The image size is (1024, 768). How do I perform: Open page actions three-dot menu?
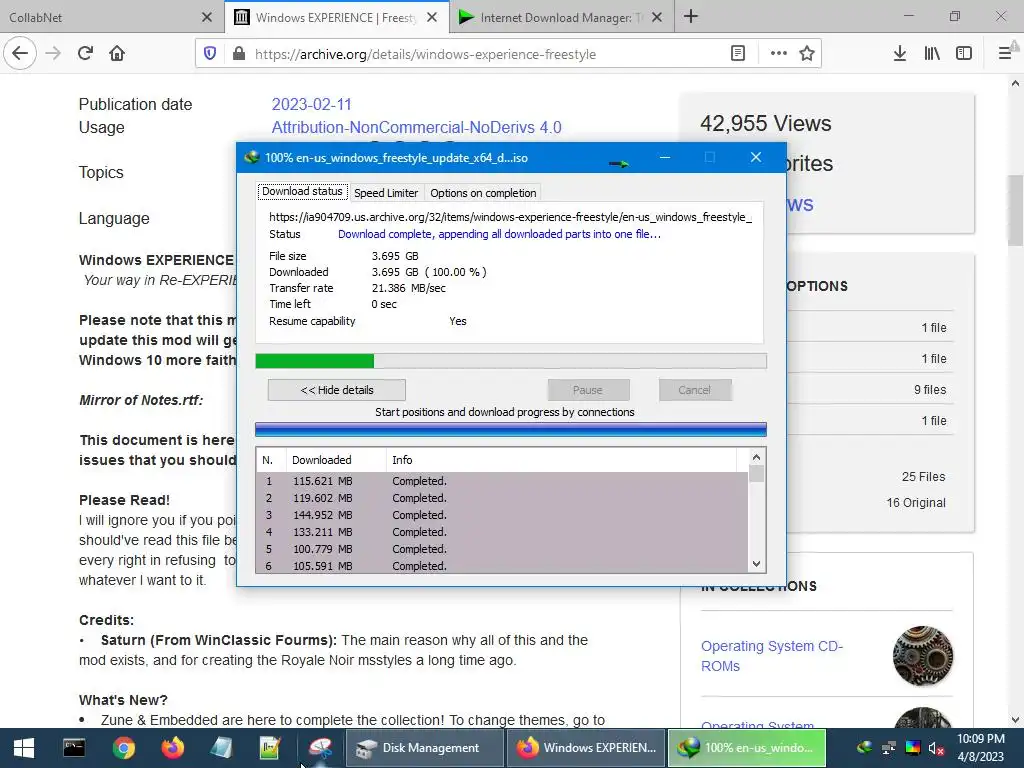click(x=778, y=54)
